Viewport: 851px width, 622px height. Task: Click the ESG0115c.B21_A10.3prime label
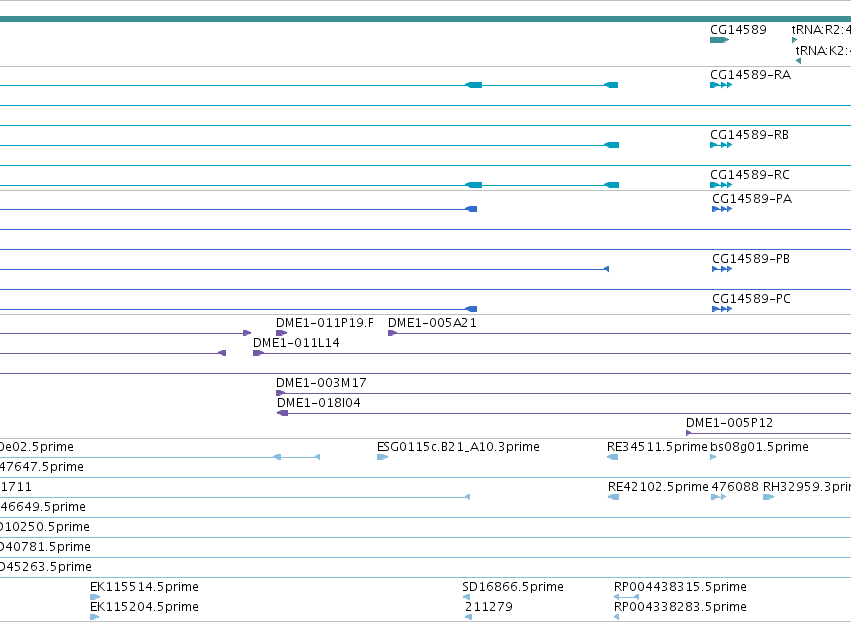458,447
